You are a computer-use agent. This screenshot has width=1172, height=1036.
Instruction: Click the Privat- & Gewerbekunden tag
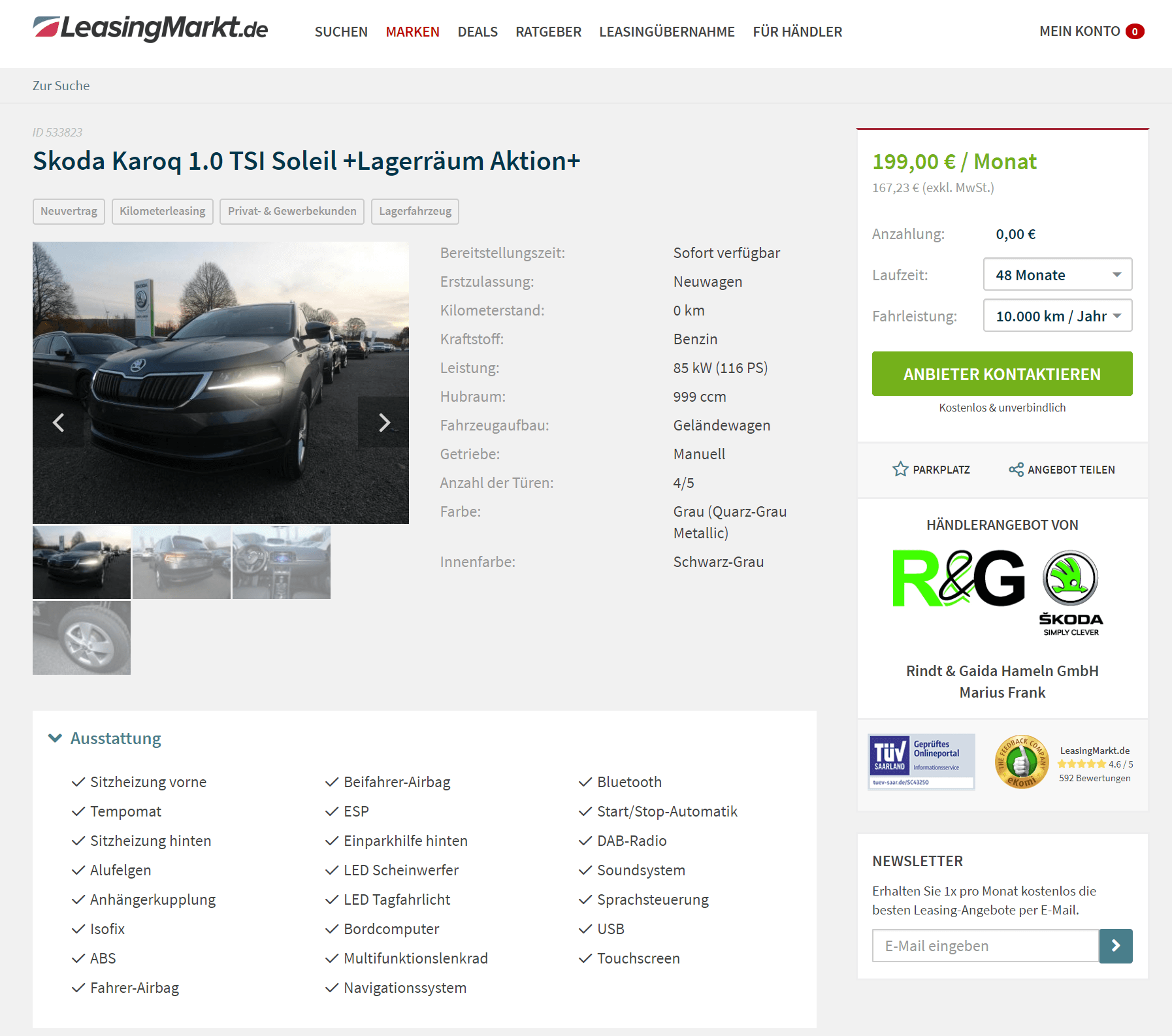tap(292, 211)
